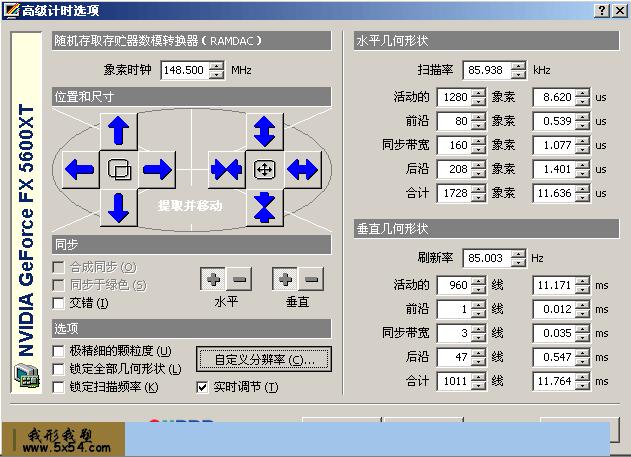Click the 1.401 us back porch field
Screen dimensions: 631x457
[x=555, y=169]
